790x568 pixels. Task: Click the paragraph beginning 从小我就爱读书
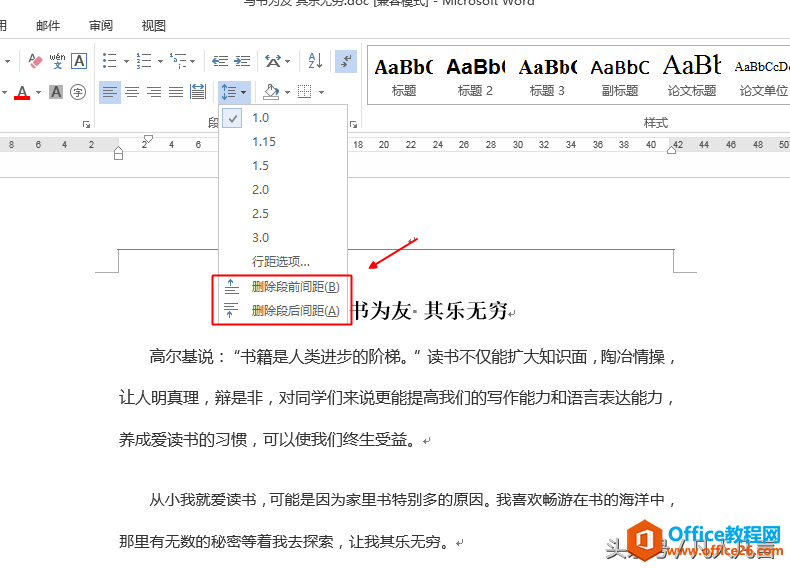click(x=397, y=521)
